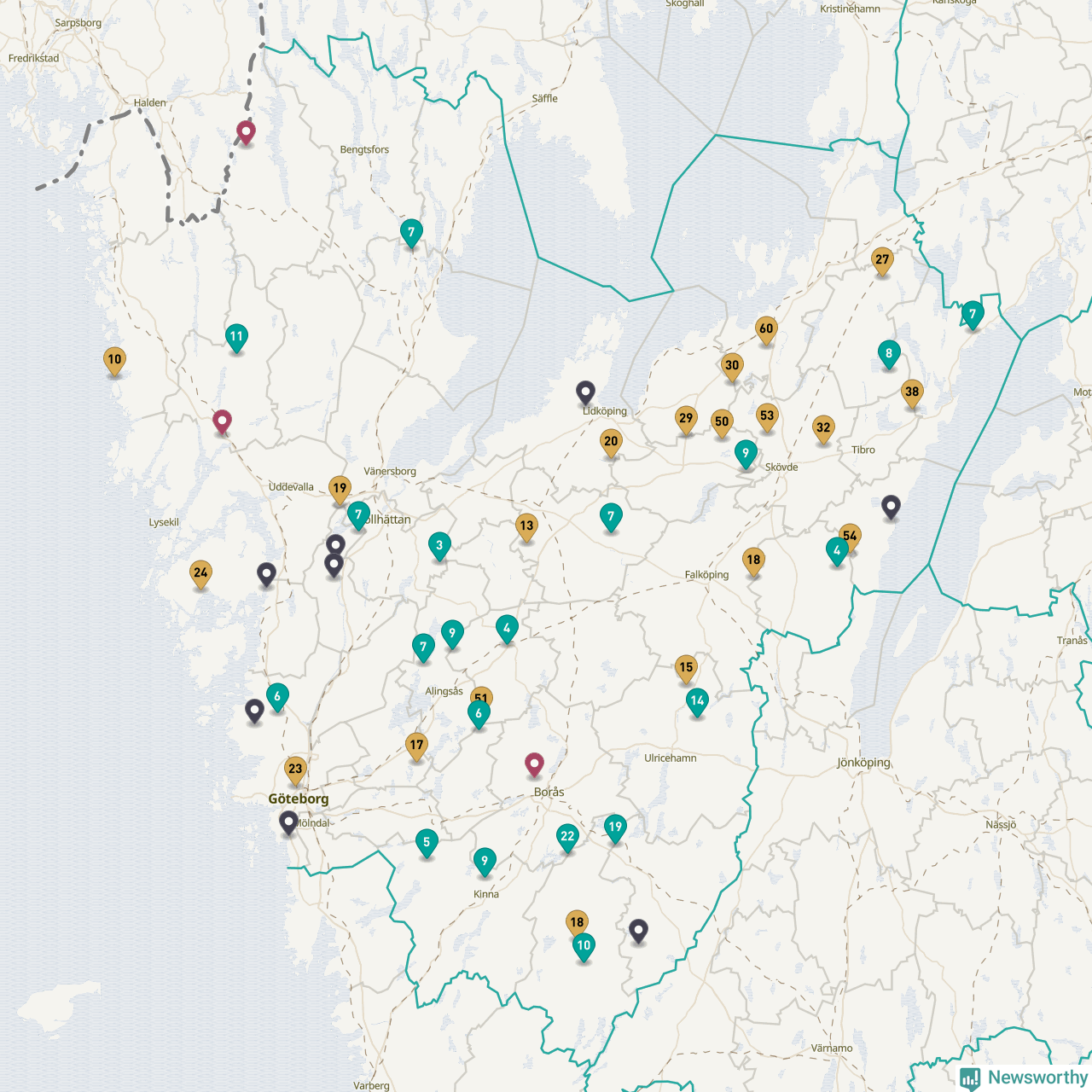
Task: Open the yellow marker numbered 24
Action: pyautogui.click(x=200, y=573)
